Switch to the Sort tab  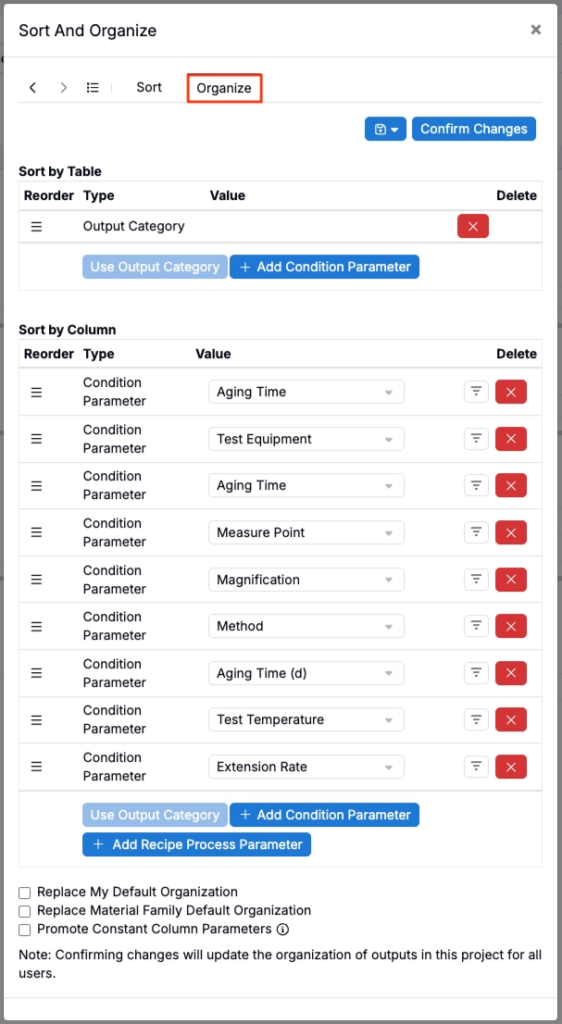(x=149, y=88)
